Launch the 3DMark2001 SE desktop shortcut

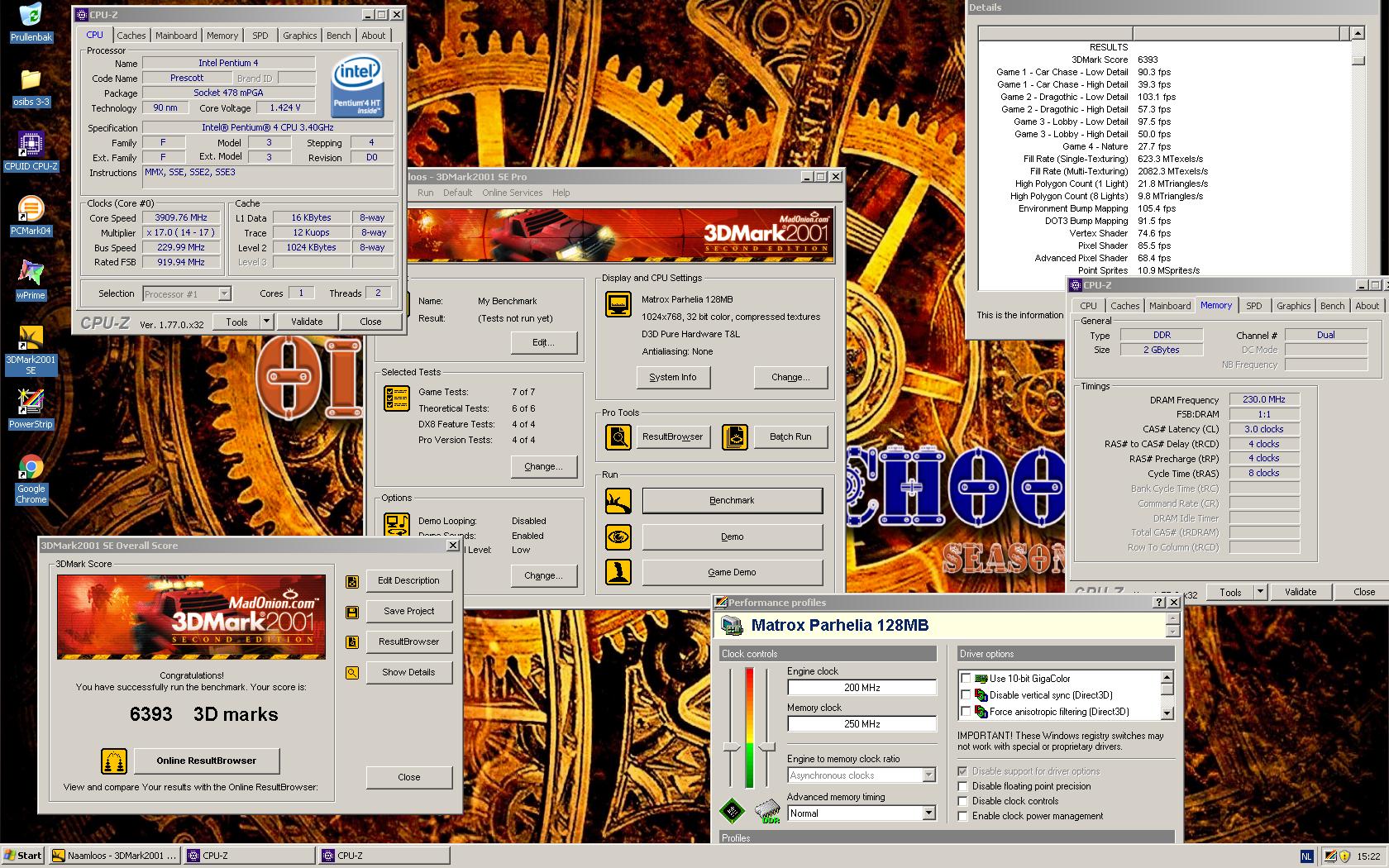(x=31, y=351)
